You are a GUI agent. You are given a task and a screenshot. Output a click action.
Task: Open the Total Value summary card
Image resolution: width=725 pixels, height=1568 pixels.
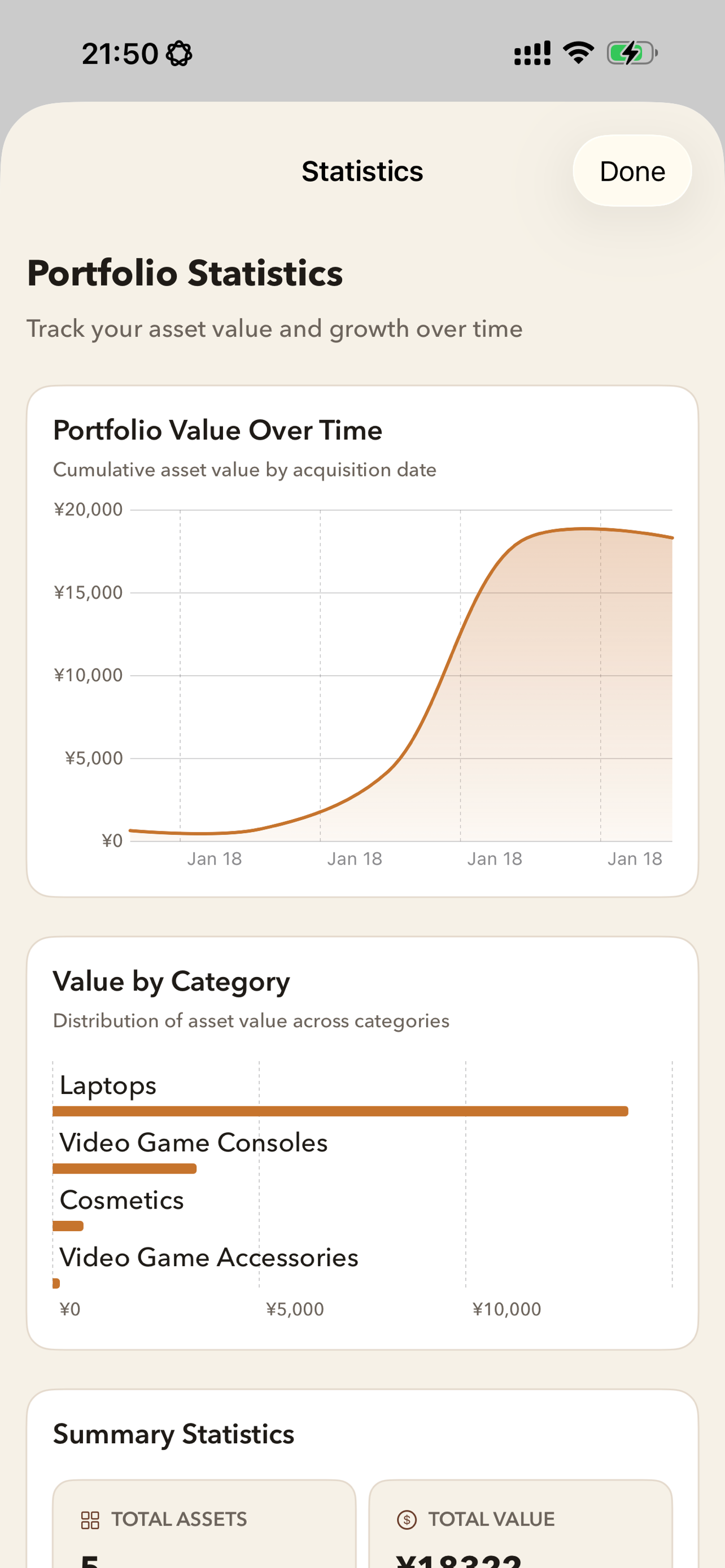[x=521, y=1523]
